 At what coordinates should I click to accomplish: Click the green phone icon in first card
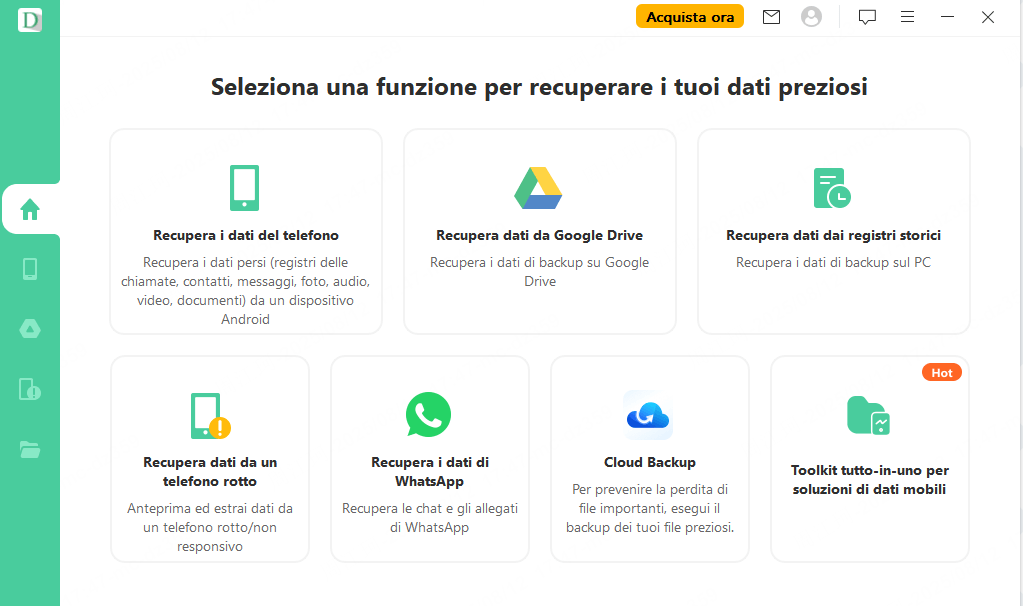click(x=245, y=188)
